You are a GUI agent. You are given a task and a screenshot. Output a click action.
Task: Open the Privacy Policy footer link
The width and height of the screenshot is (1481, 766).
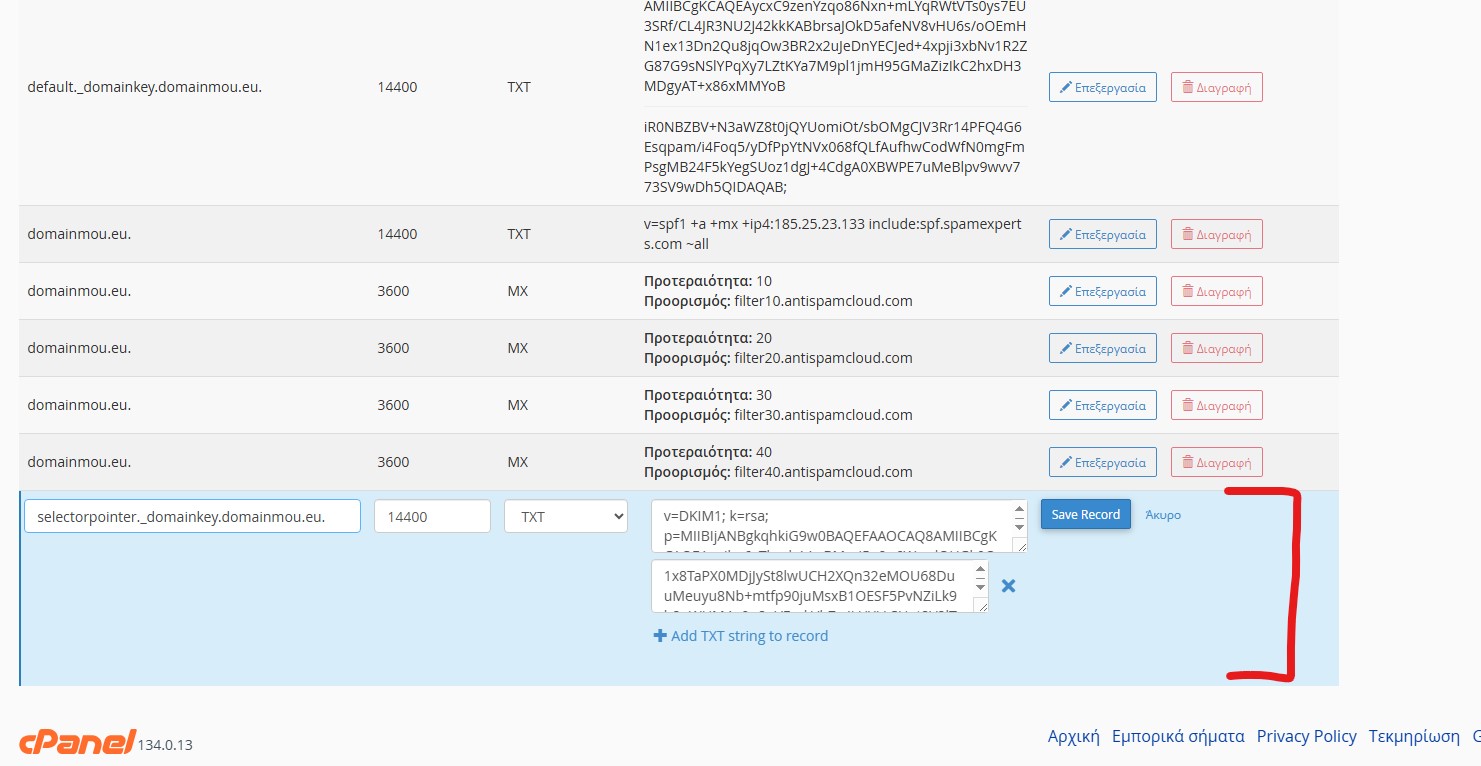1306,736
